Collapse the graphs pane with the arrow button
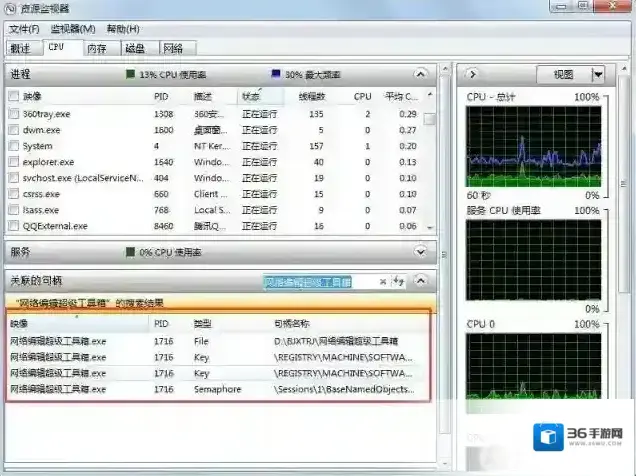Image resolution: width=636 pixels, height=476 pixels. coord(473,75)
